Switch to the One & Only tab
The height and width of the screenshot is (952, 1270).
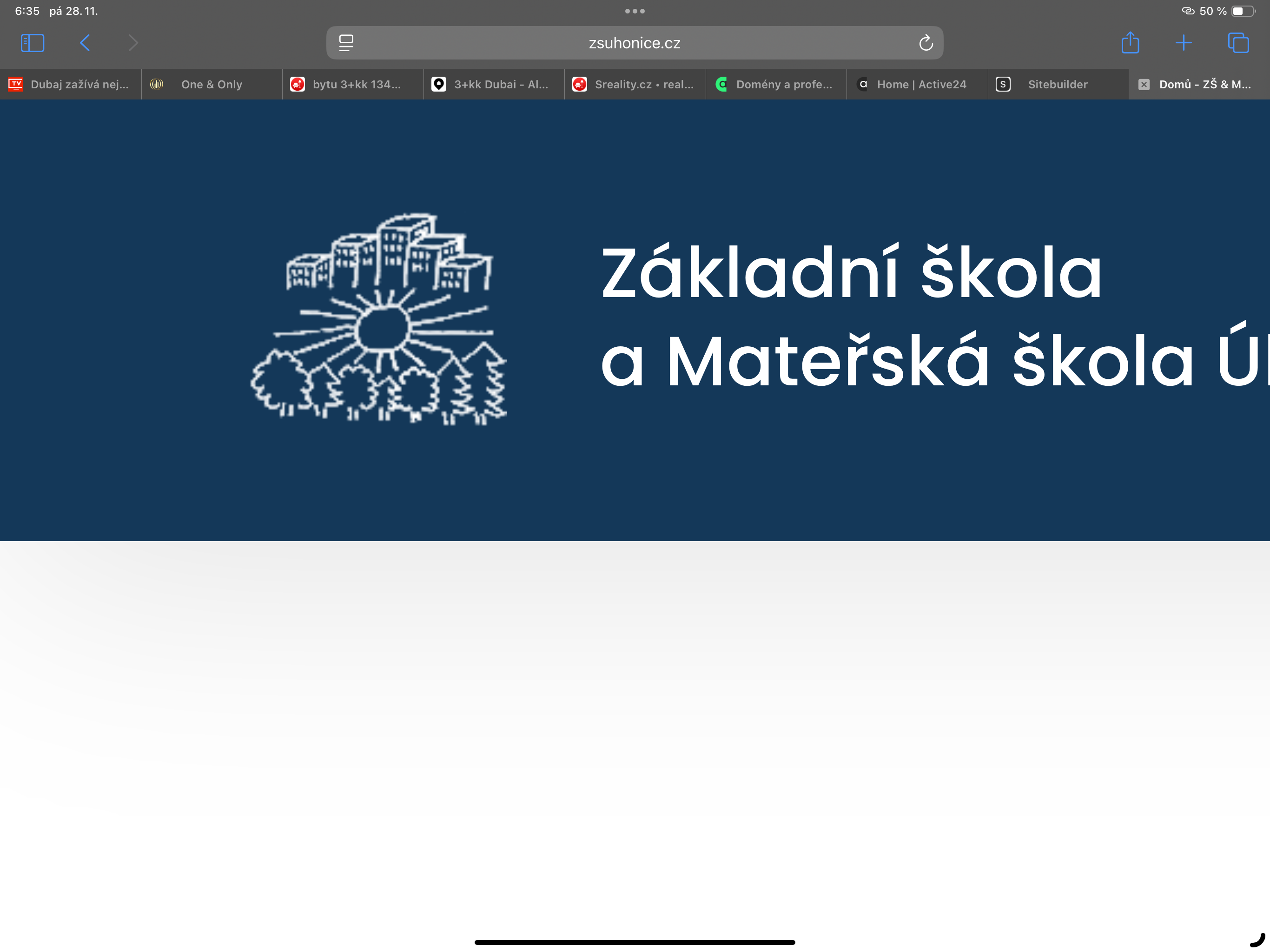[212, 85]
